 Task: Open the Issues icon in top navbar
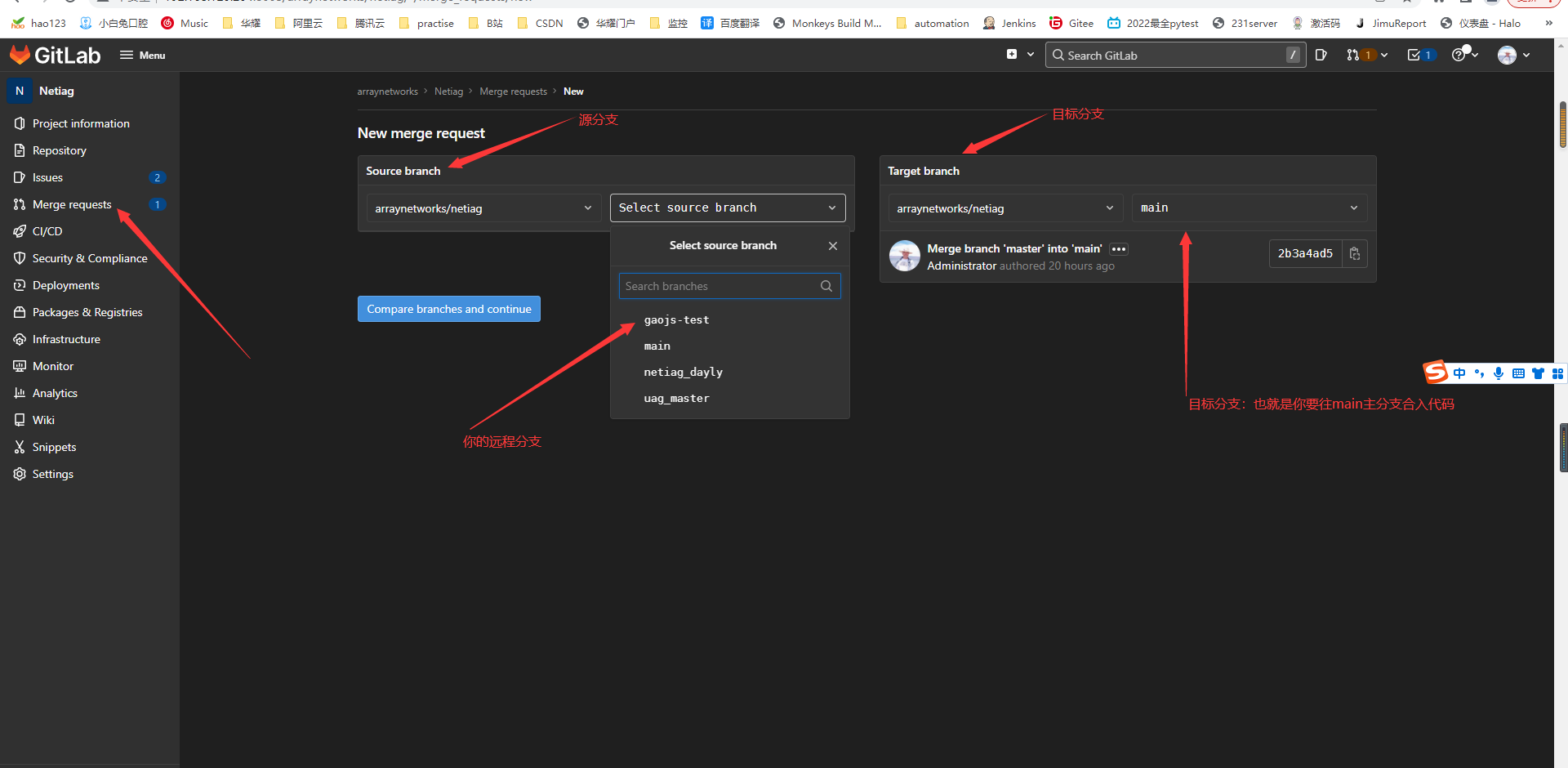pyautogui.click(x=1321, y=56)
